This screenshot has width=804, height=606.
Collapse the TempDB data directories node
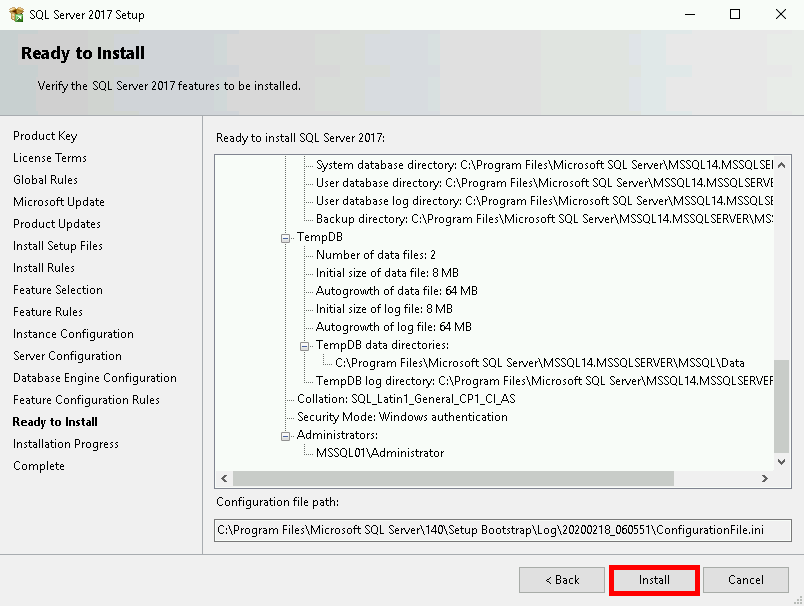tap(306, 346)
